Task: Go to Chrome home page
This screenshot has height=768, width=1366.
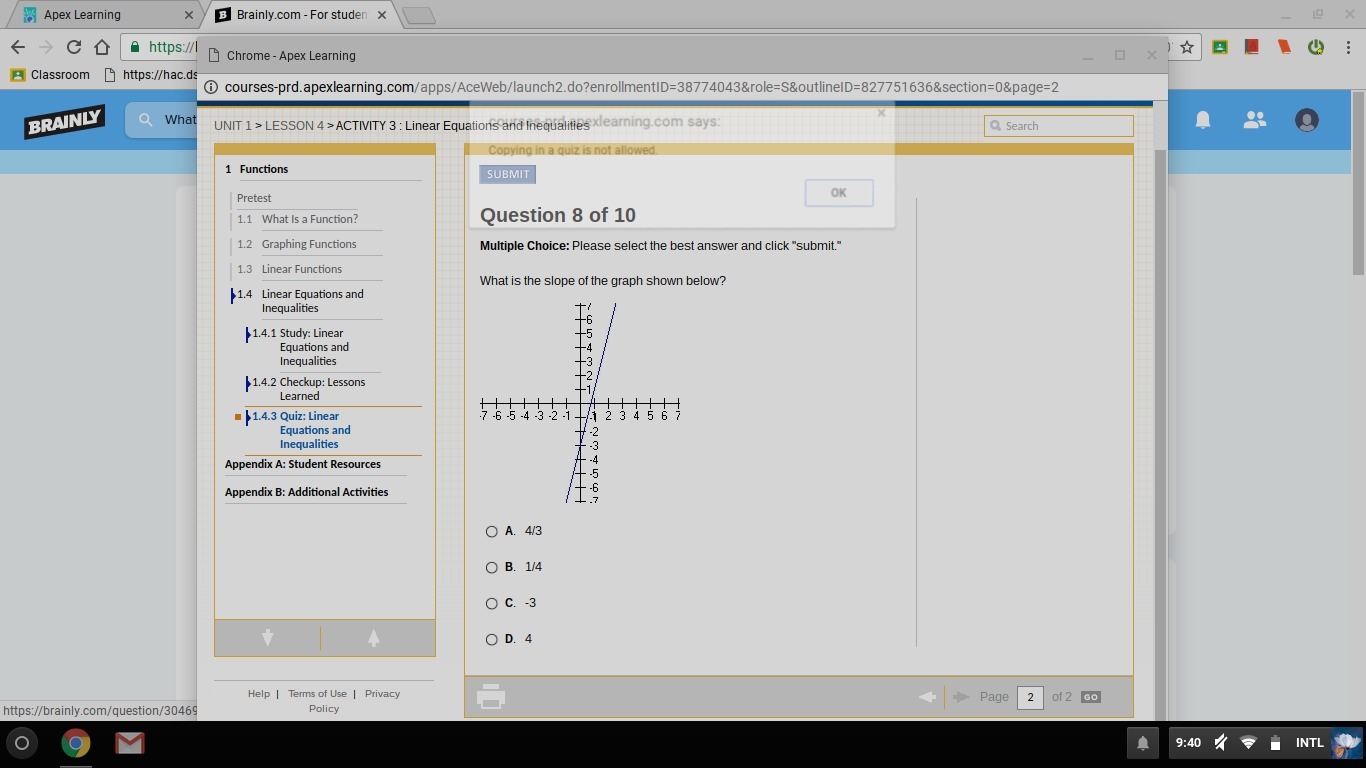Action: click(101, 47)
